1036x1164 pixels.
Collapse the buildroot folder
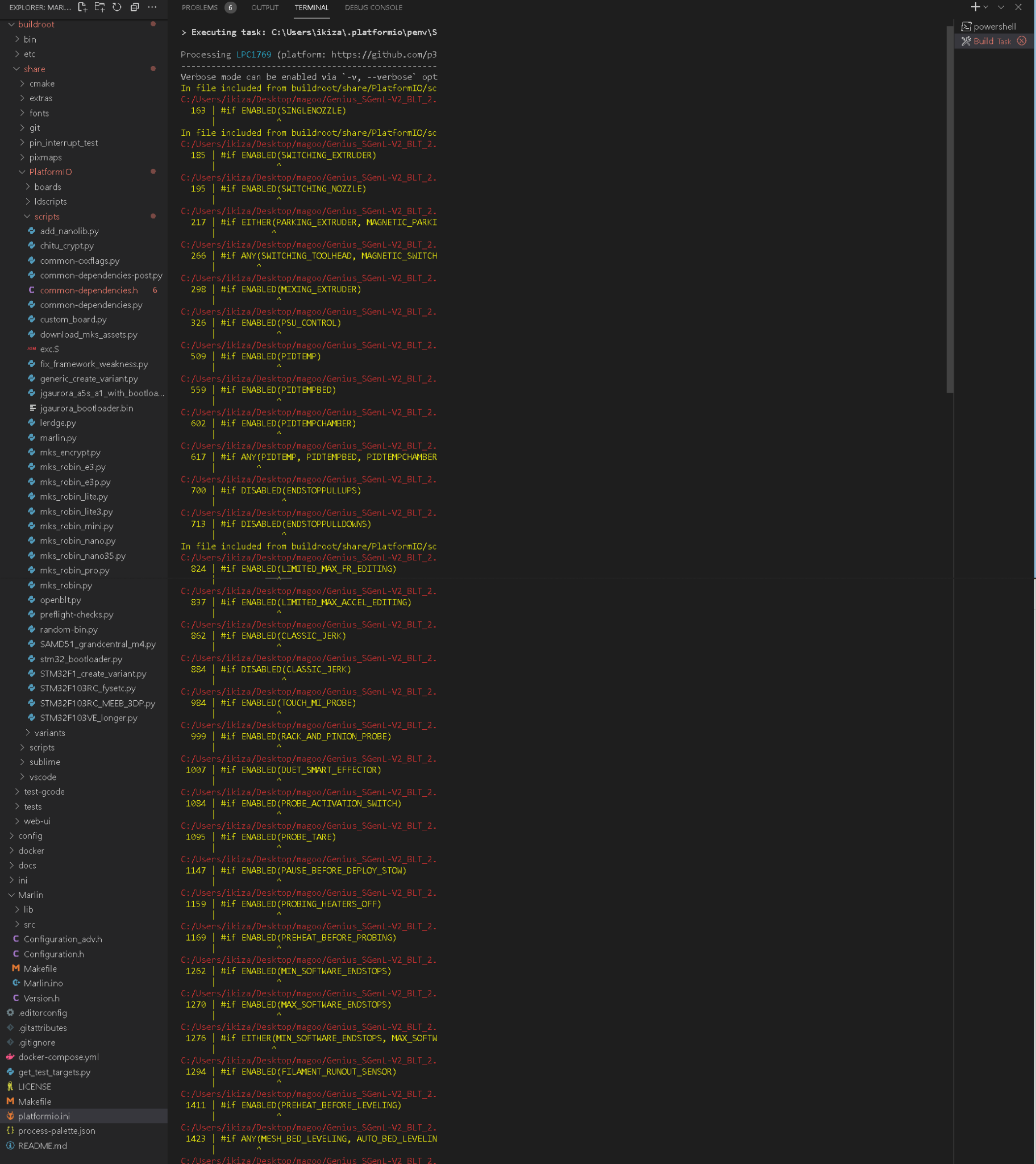point(11,24)
